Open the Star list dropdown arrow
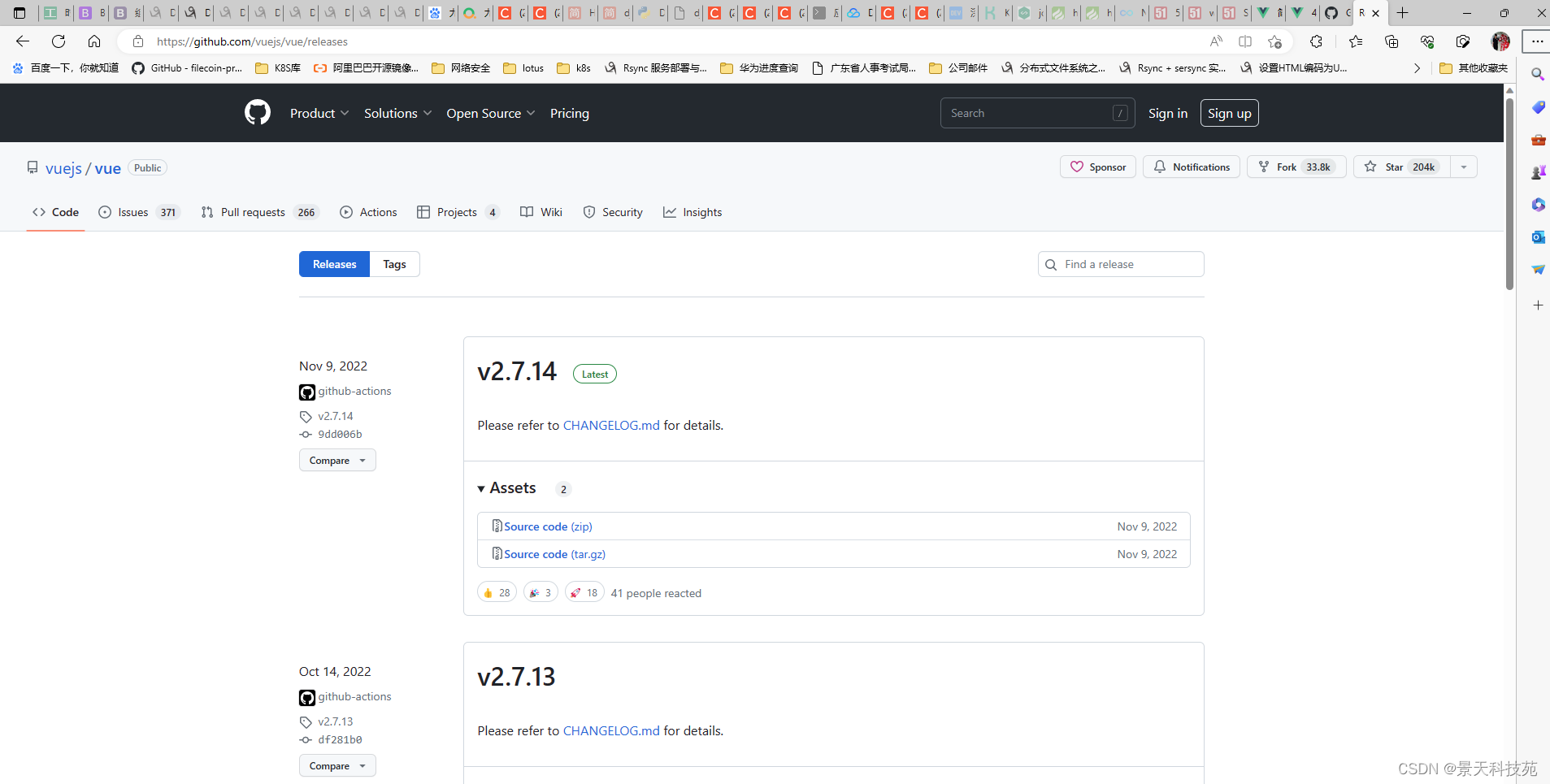 click(x=1464, y=167)
